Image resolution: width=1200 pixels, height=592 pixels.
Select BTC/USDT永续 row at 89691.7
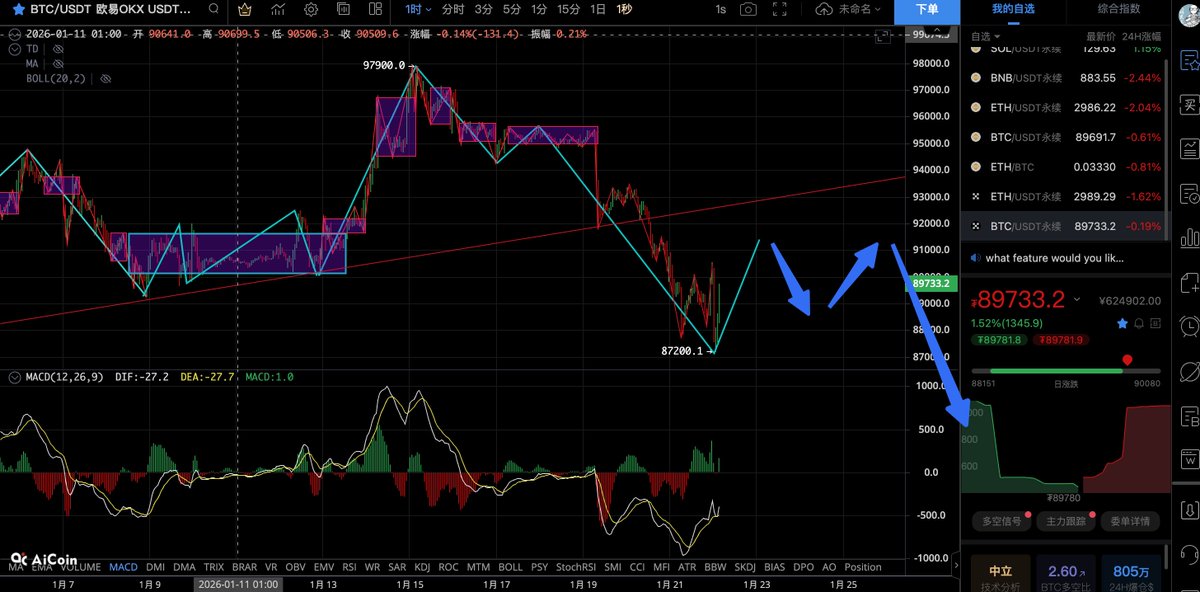[1066, 137]
